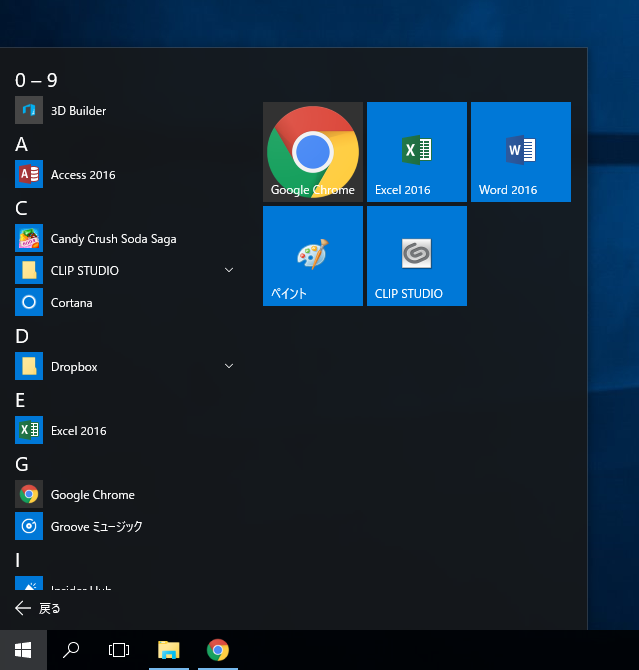Open taskbar search magnifier
This screenshot has width=639, height=670.
point(71,650)
